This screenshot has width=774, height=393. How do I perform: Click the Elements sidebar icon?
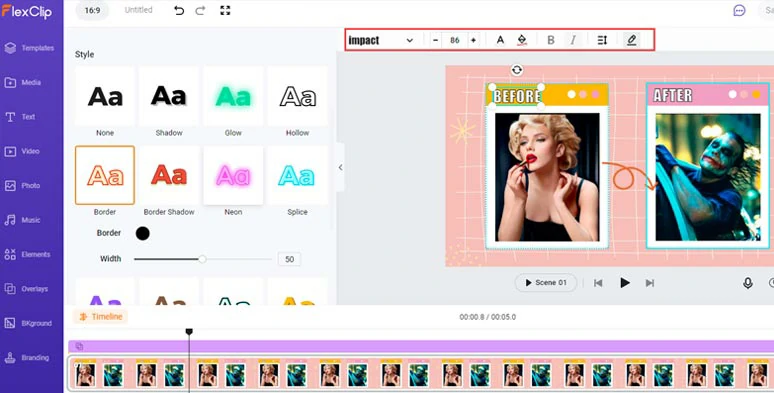pyautogui.click(x=10, y=255)
